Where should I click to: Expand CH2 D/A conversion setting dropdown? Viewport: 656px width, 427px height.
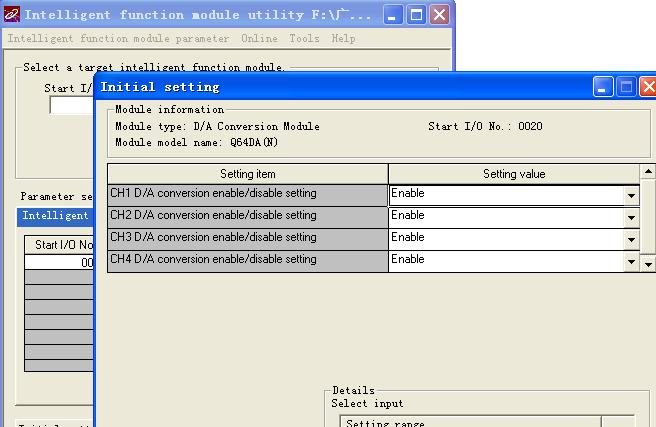coord(631,217)
